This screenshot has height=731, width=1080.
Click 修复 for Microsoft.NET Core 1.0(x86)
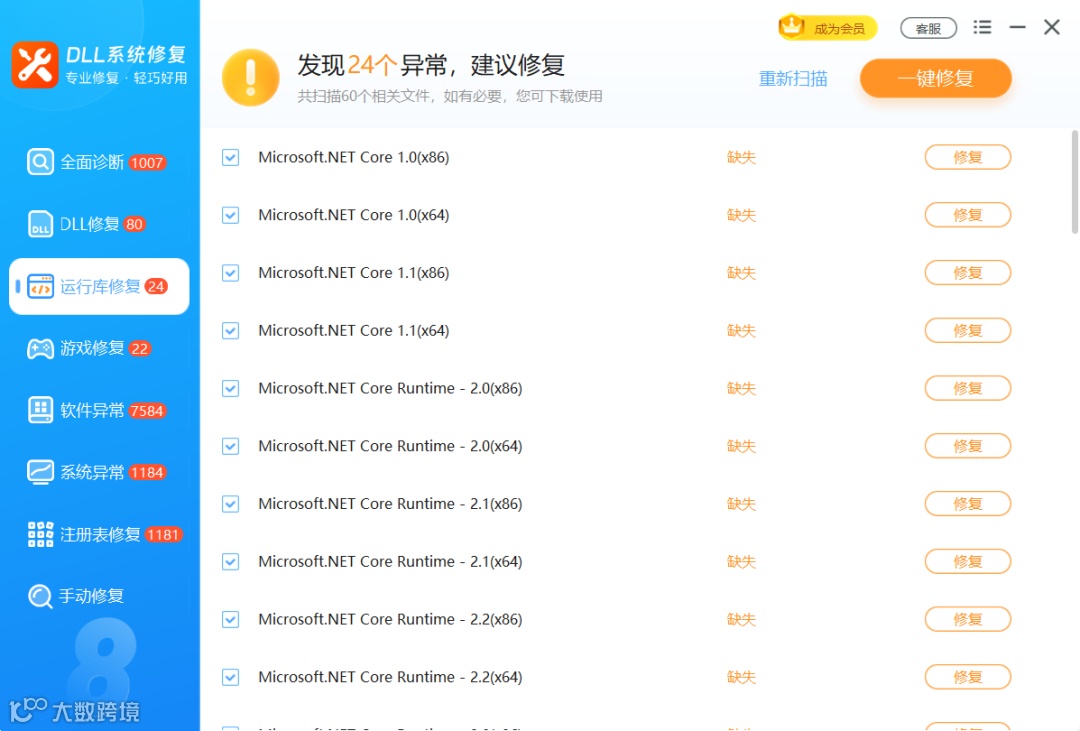[968, 157]
